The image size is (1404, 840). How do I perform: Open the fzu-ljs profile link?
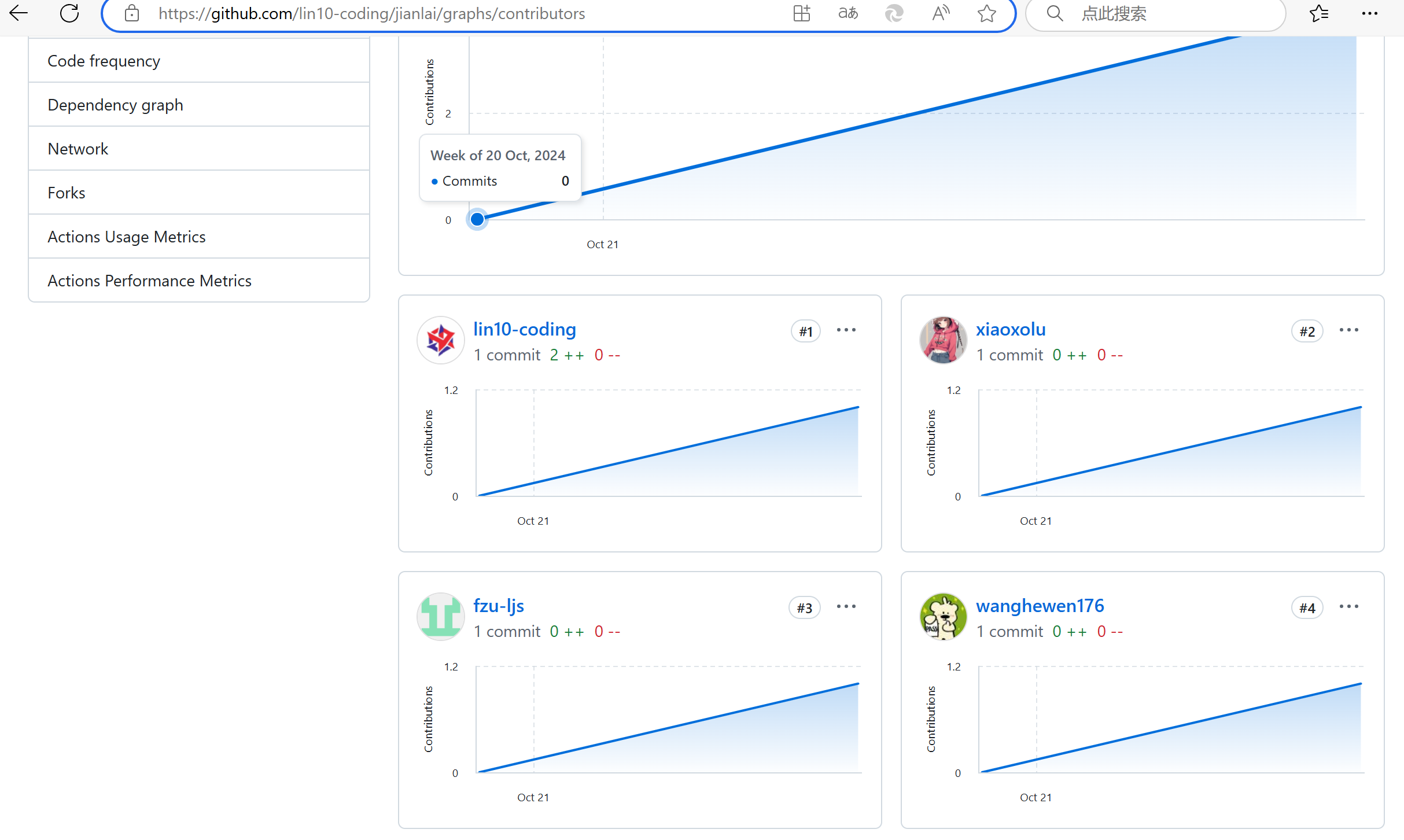[x=498, y=605]
